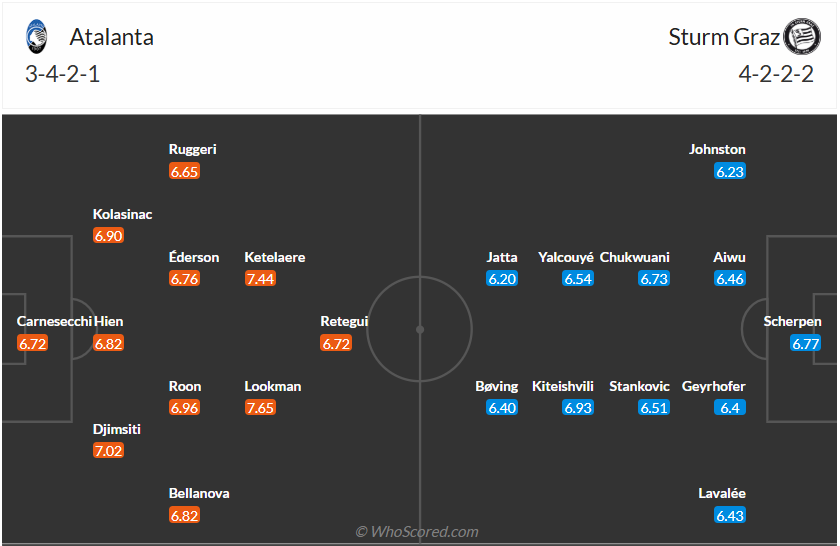Click the WhoScored.com watermark
The image size is (840, 546).
[x=417, y=532]
